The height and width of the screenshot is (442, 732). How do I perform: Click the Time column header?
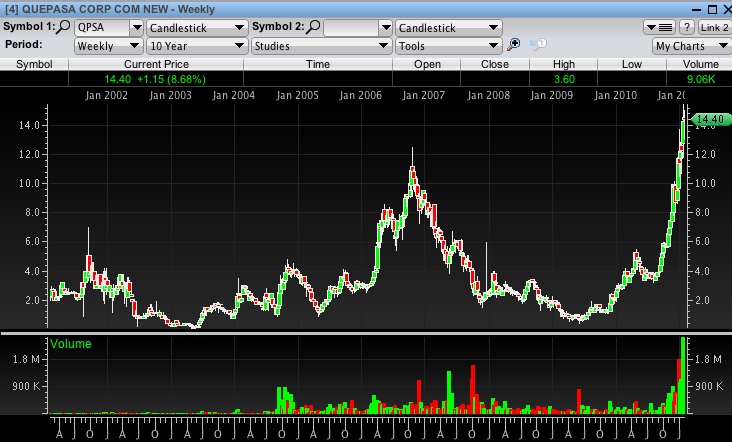318,64
